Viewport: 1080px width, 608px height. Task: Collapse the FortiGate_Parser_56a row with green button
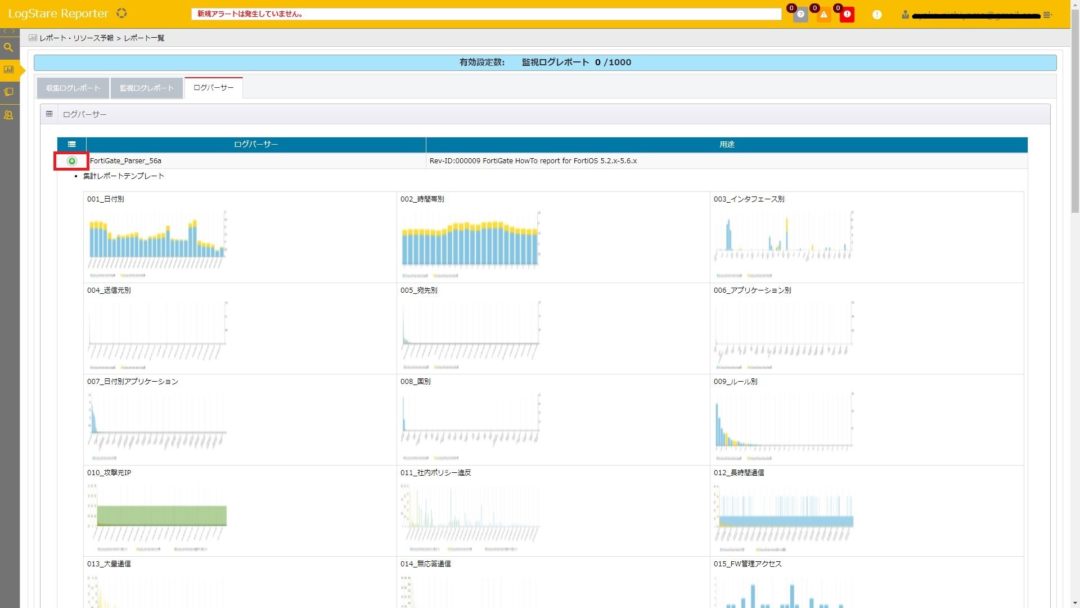pos(72,161)
